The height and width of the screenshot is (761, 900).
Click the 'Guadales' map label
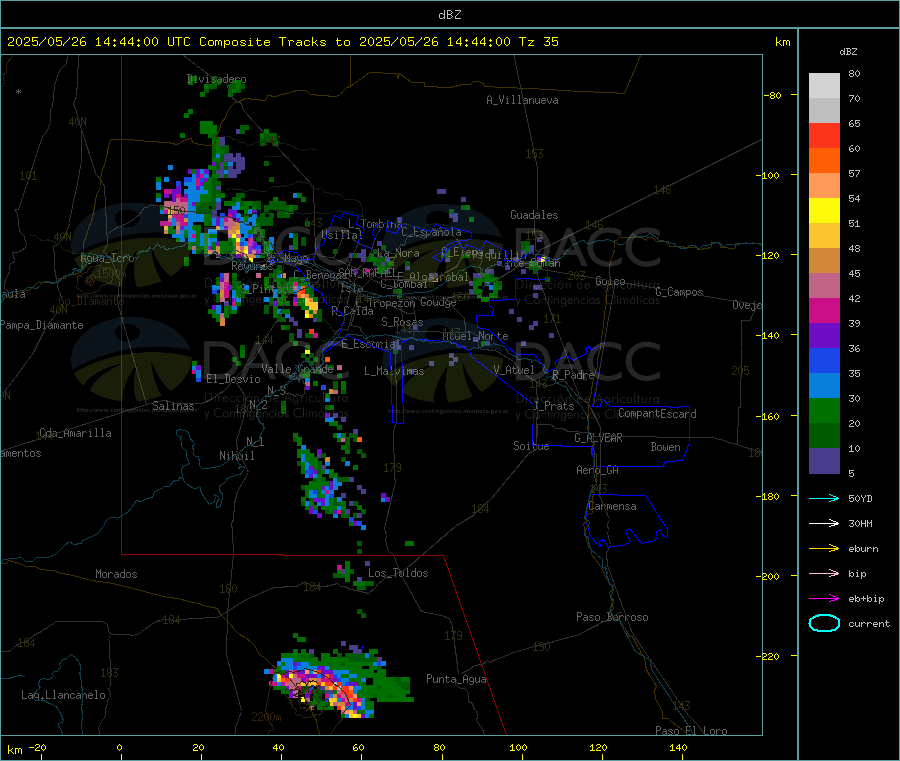tap(534, 215)
